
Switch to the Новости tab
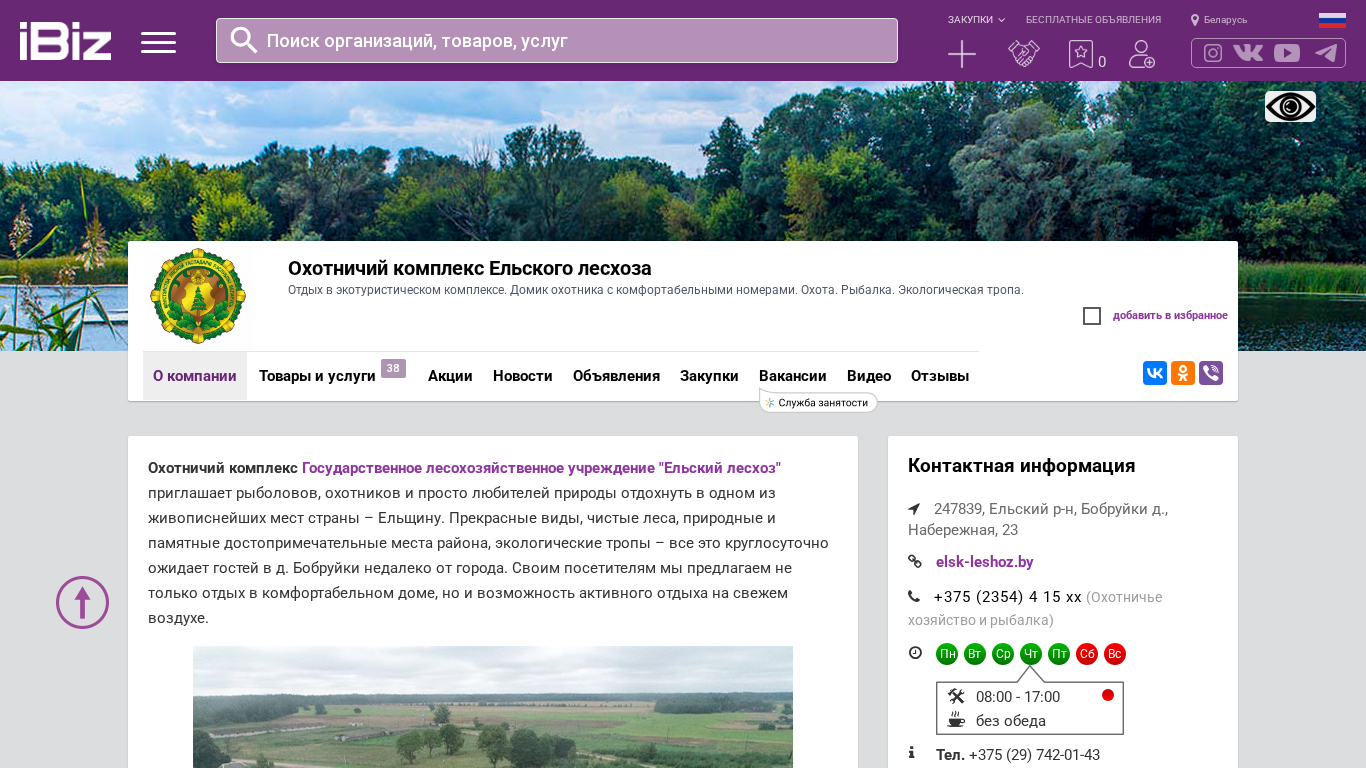click(523, 376)
